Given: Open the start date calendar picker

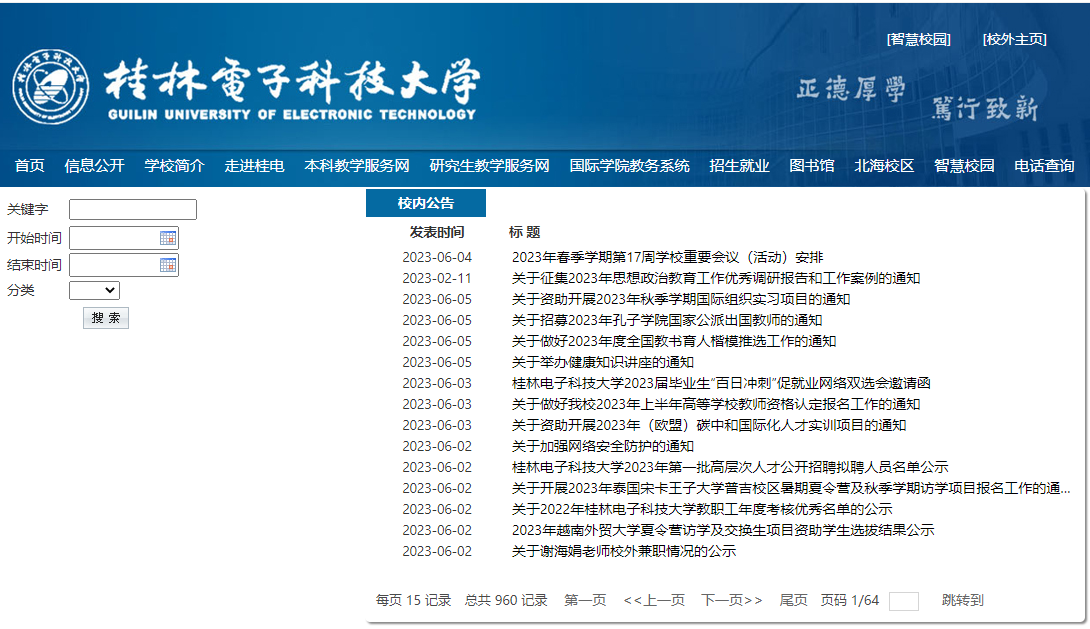Looking at the screenshot, I should pyautogui.click(x=168, y=238).
